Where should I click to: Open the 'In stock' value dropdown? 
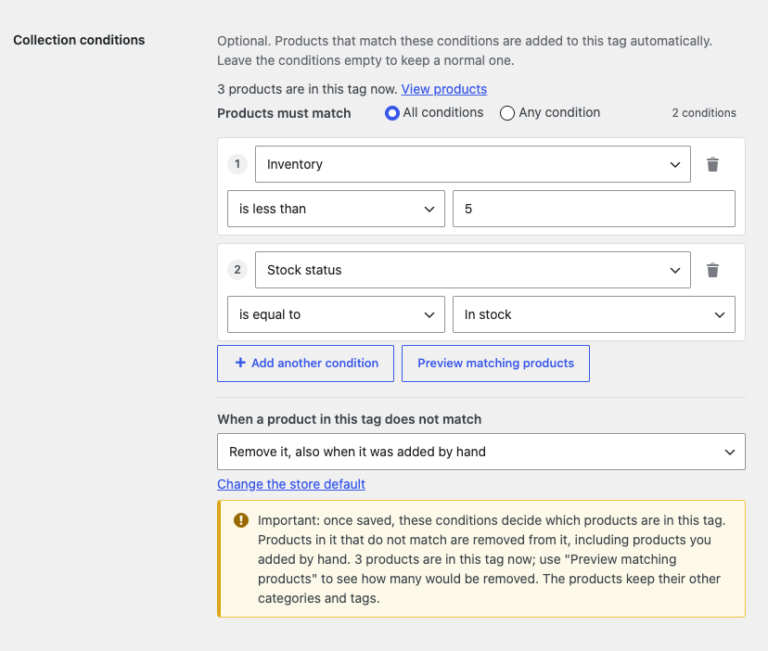click(x=594, y=314)
